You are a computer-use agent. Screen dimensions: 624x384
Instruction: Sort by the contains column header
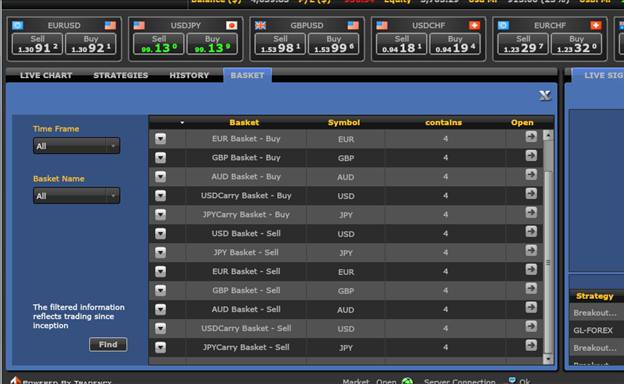tap(444, 123)
